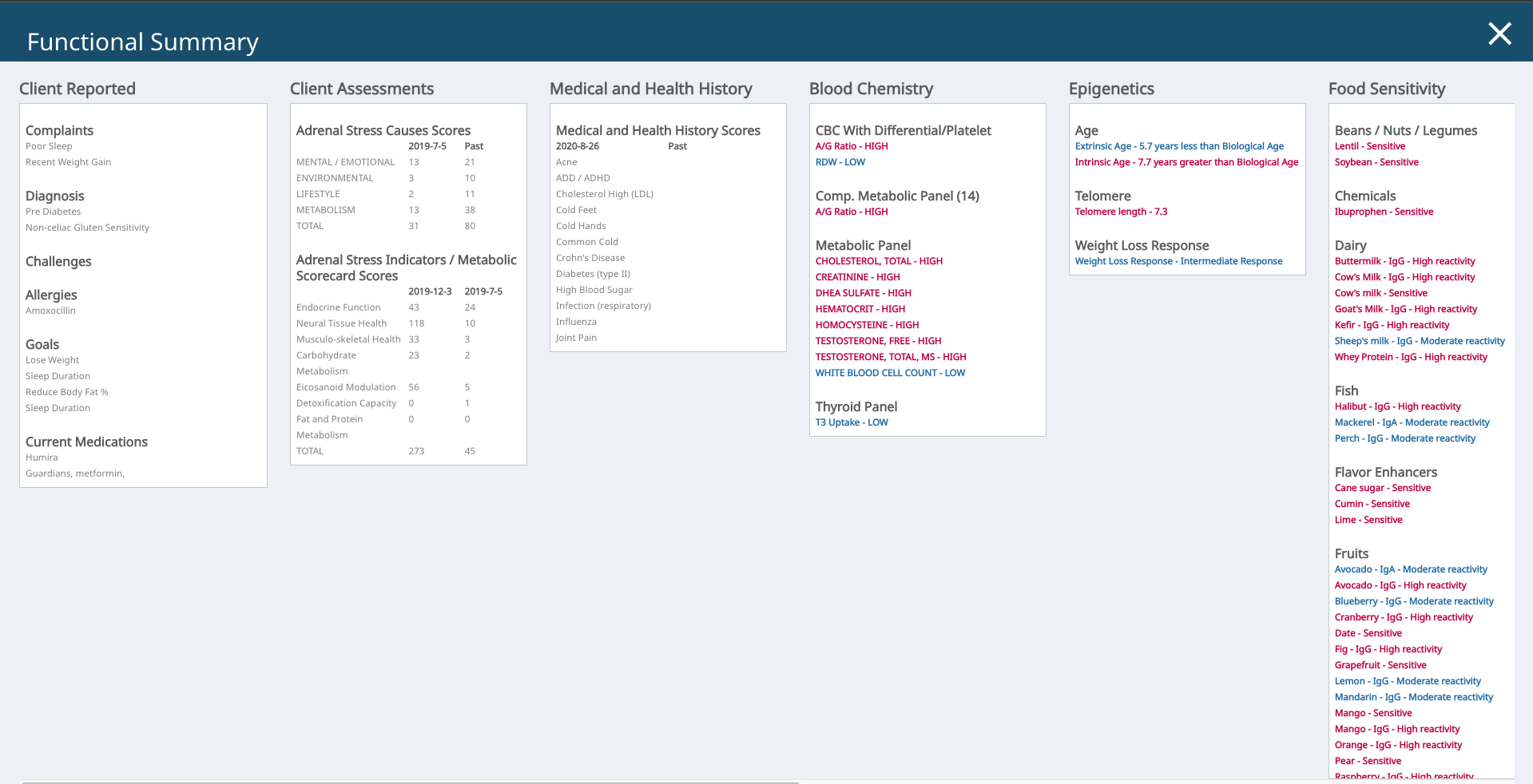Select Telomere length - 7.3

[1121, 212]
